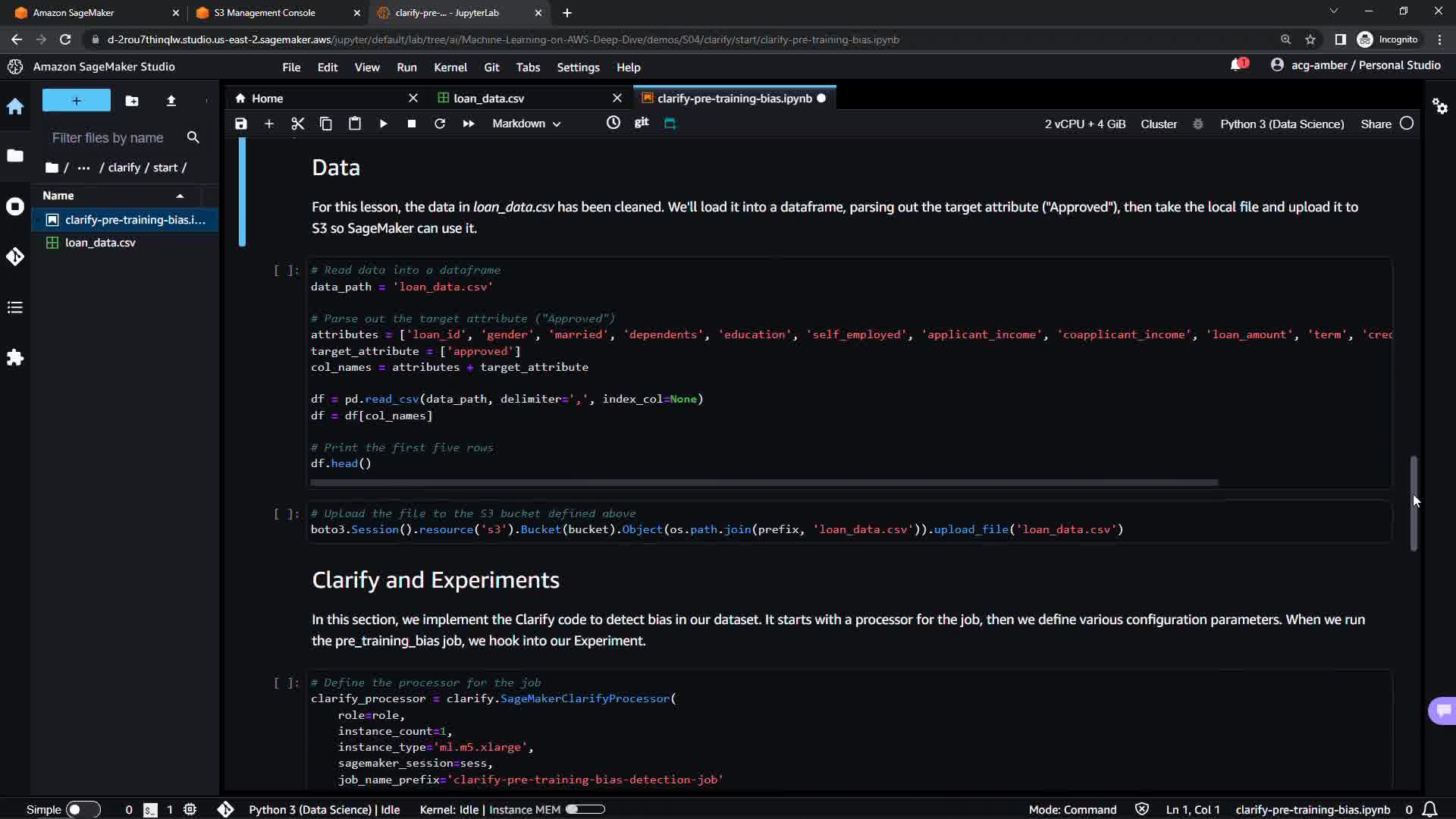This screenshot has width=1456, height=819.
Task: Click the save notebook icon
Action: point(241,124)
